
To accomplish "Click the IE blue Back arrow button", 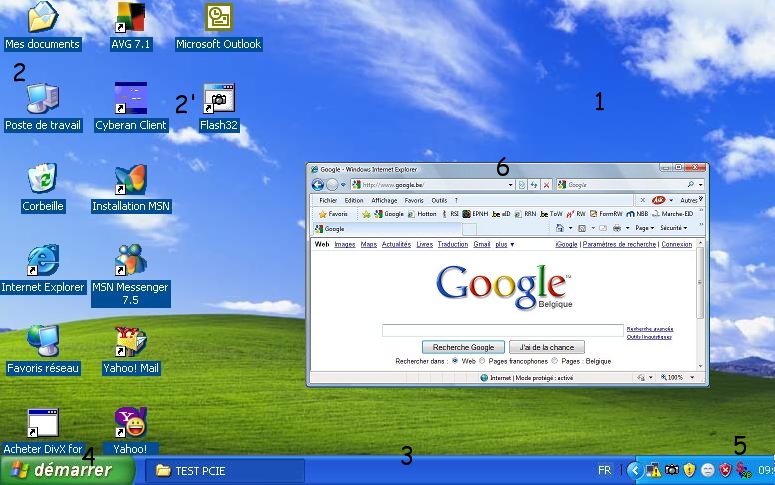I will click(318, 185).
